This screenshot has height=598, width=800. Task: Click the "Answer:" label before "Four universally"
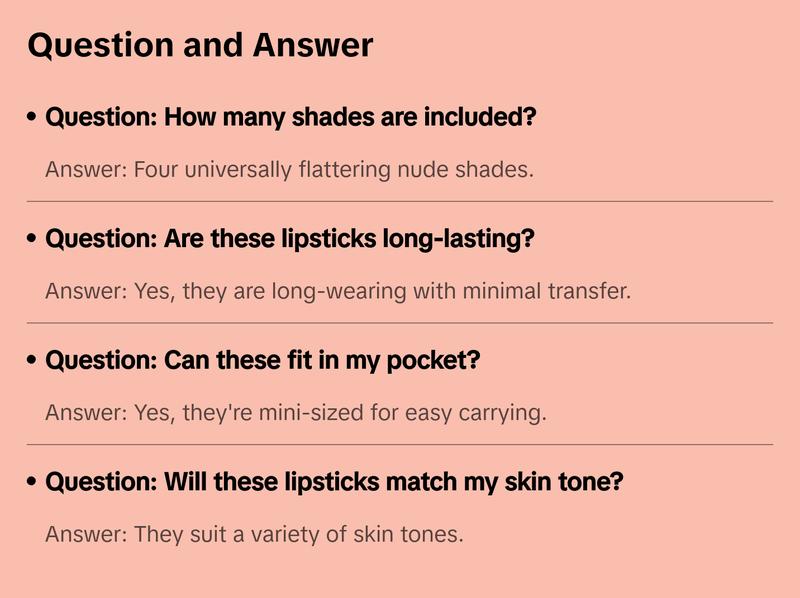click(x=86, y=169)
